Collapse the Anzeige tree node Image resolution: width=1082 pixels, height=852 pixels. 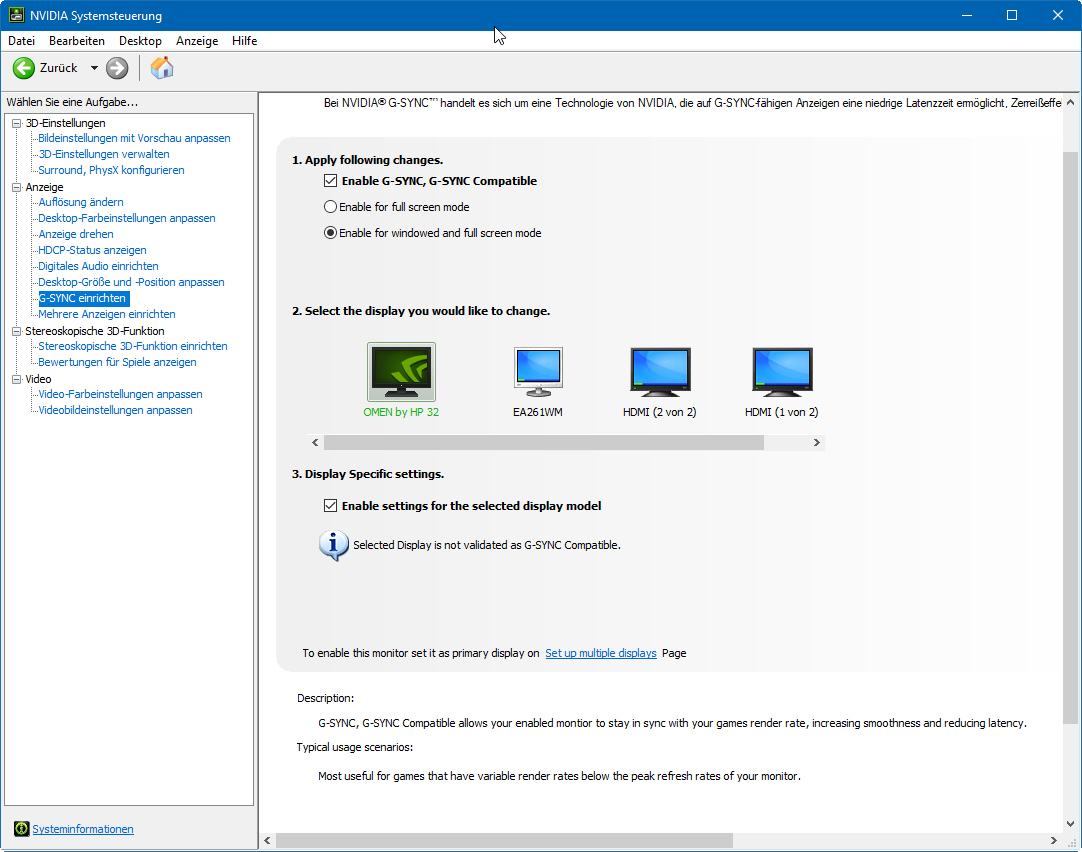(17, 187)
